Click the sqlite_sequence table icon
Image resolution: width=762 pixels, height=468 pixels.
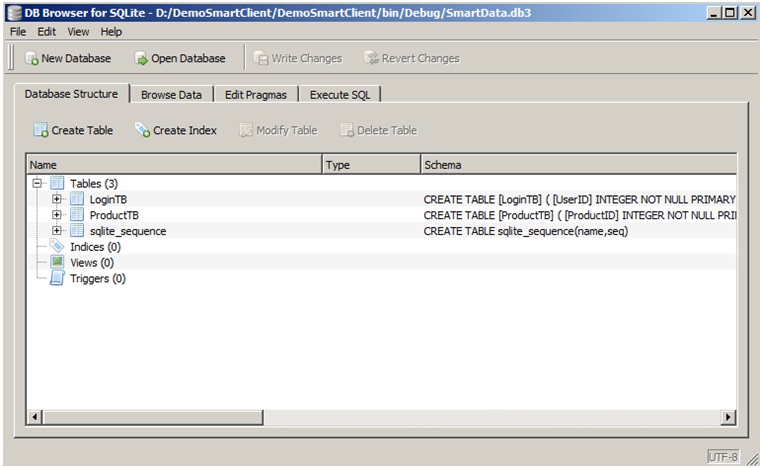point(77,230)
